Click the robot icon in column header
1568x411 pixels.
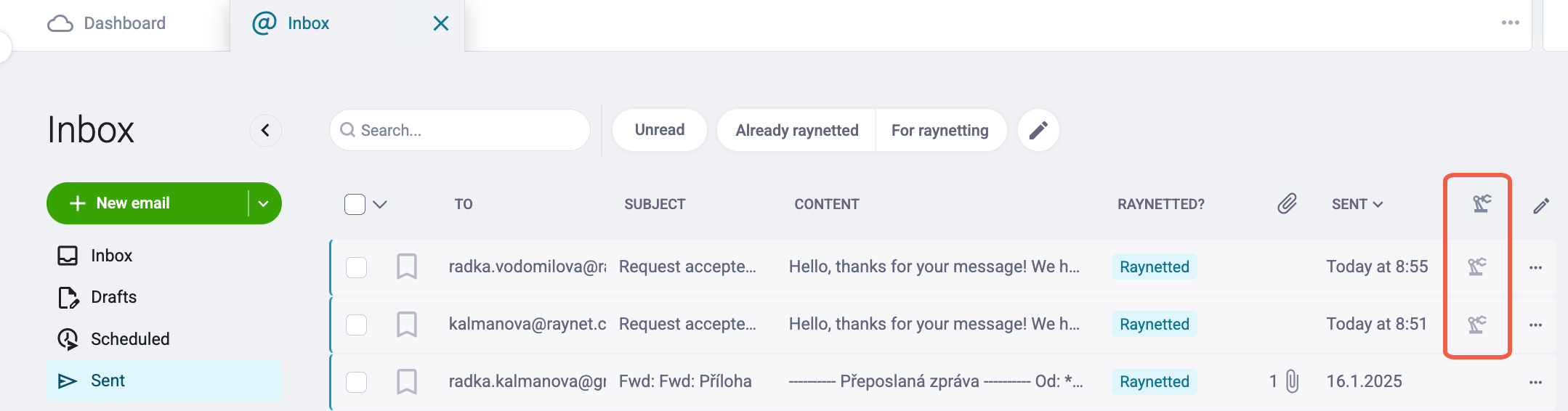pyautogui.click(x=1482, y=204)
